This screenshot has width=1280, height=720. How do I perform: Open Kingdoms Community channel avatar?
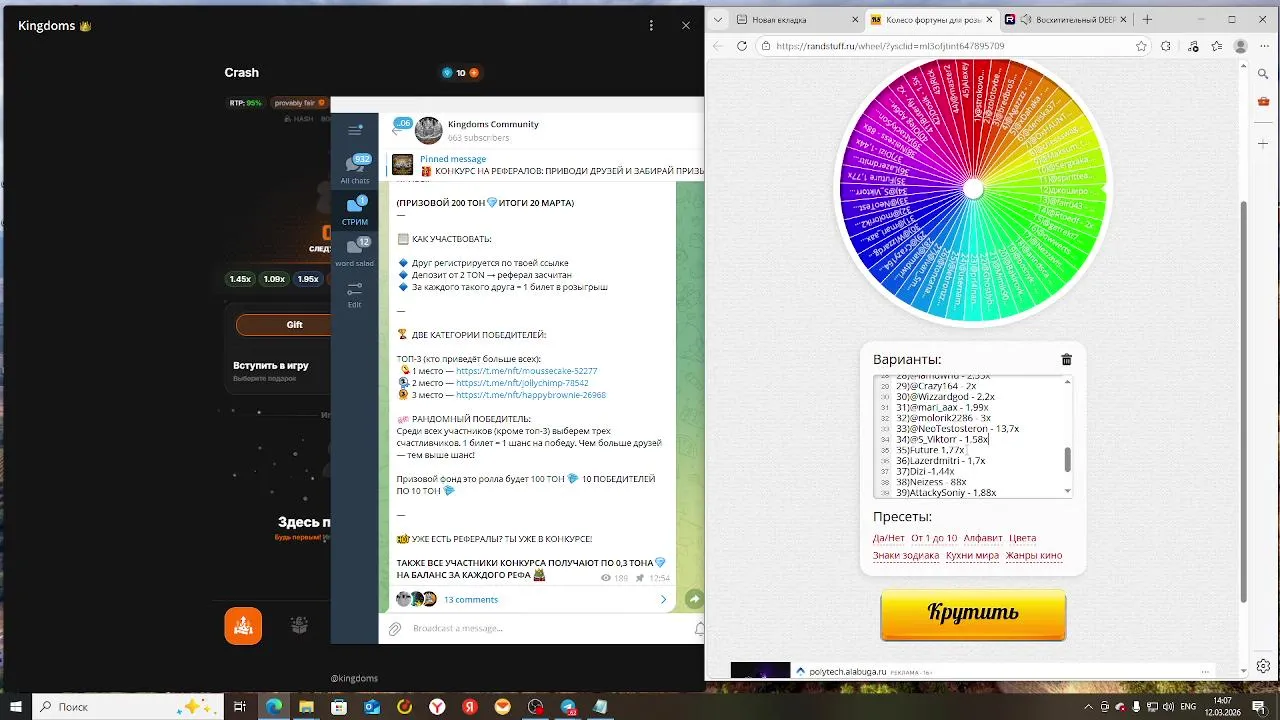tap(429, 130)
